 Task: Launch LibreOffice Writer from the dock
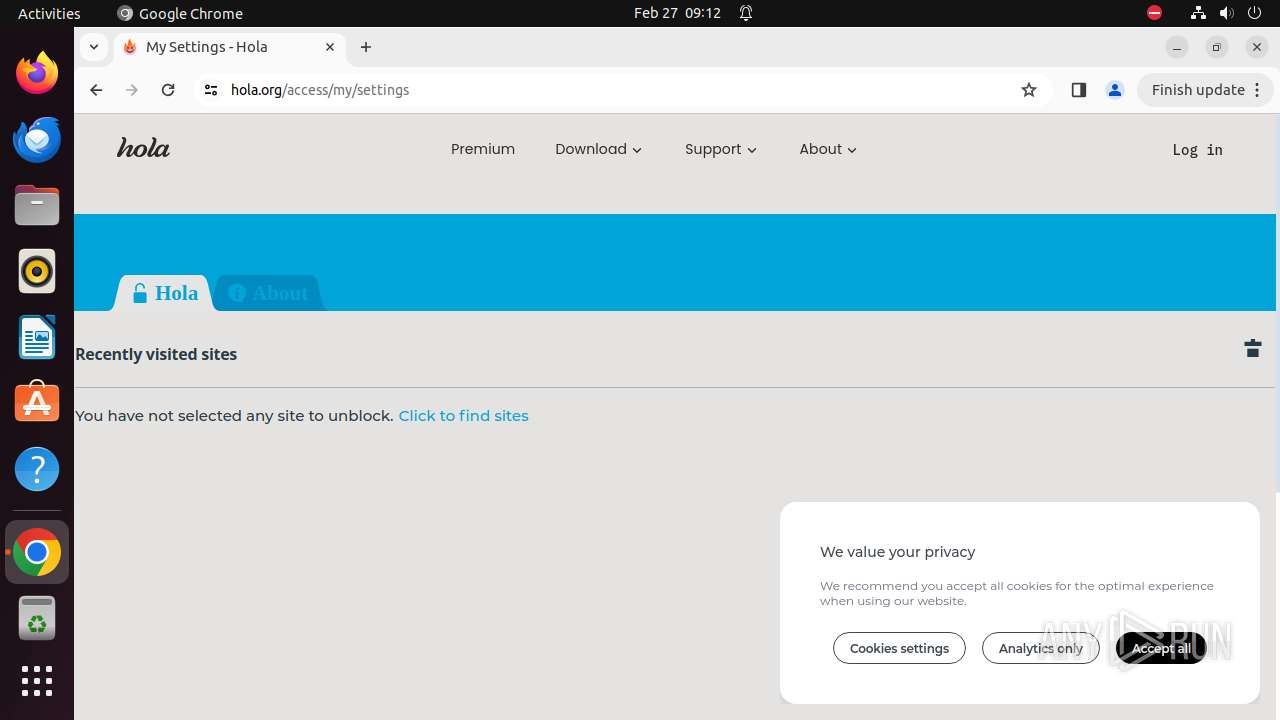[x=37, y=337]
